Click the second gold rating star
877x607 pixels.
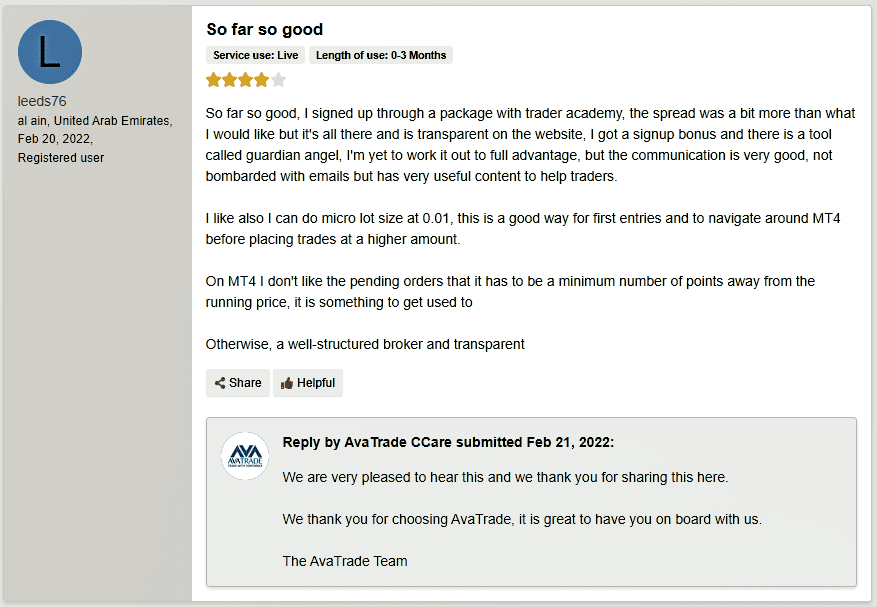point(229,80)
